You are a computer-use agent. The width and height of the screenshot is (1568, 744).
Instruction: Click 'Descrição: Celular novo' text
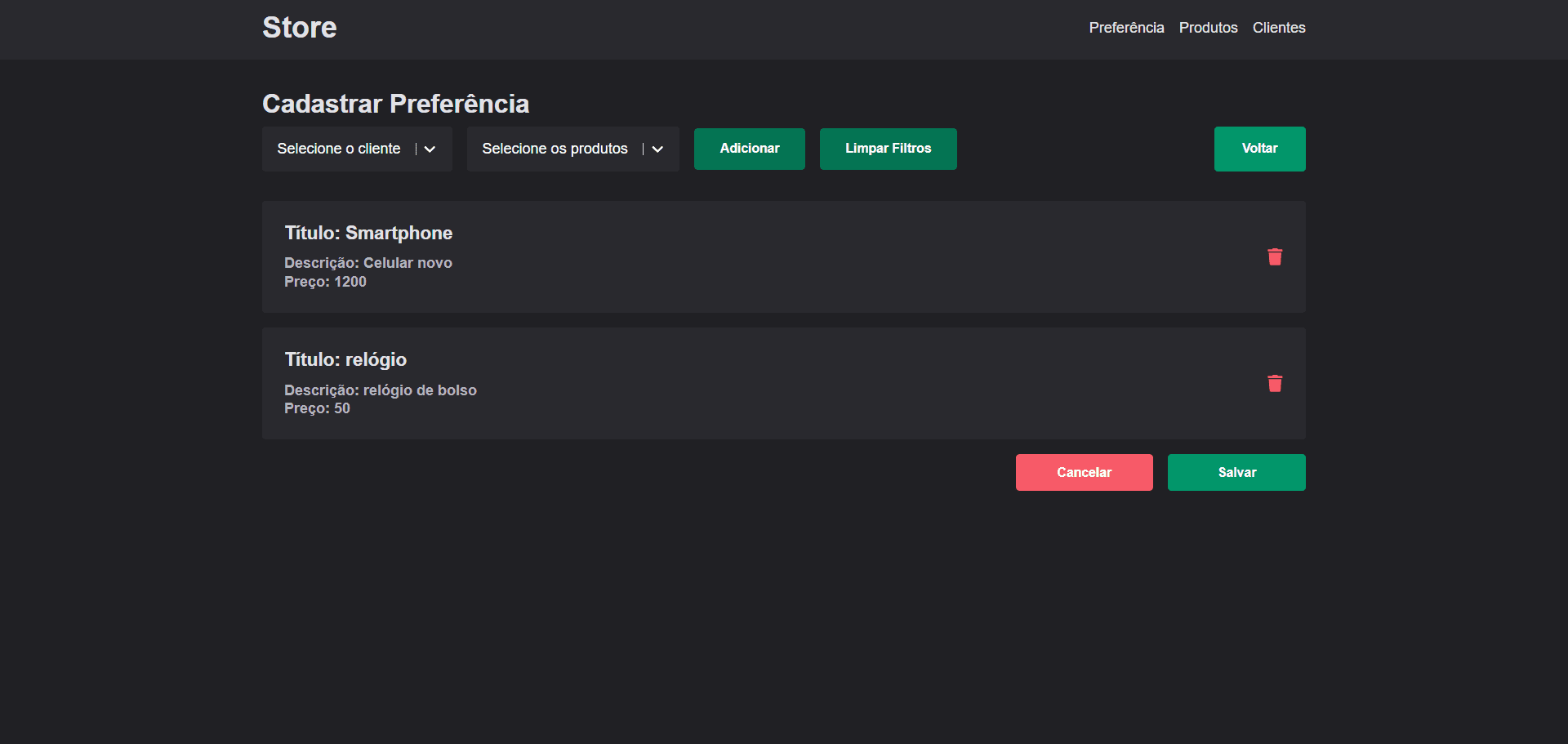(x=368, y=263)
